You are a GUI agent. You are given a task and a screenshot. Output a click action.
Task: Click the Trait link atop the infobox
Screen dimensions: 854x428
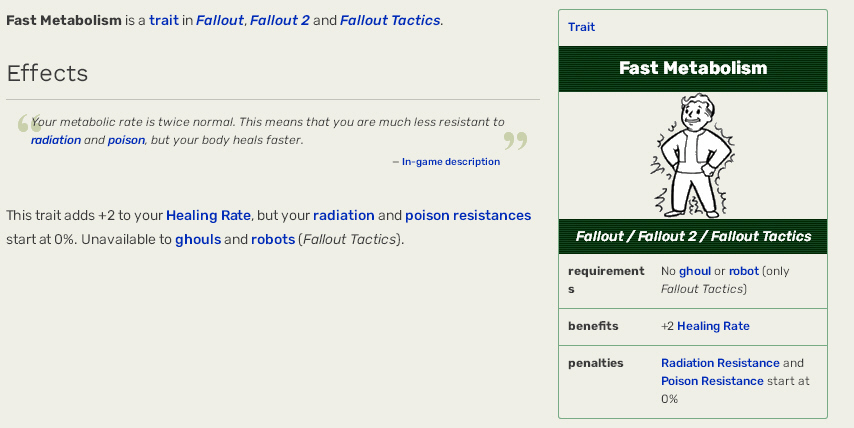tap(581, 27)
